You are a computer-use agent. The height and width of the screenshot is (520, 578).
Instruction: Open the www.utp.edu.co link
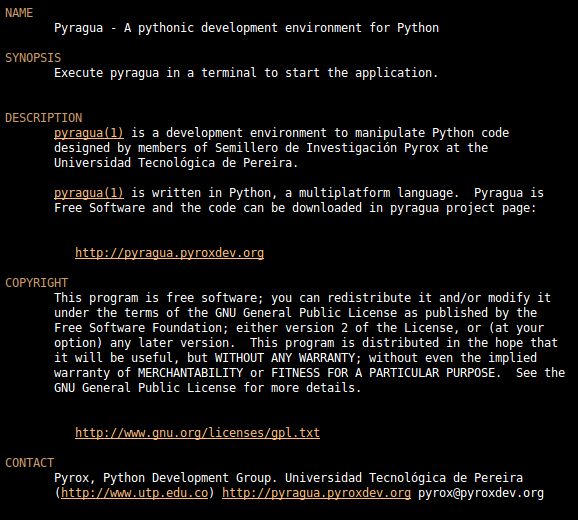tap(135, 493)
